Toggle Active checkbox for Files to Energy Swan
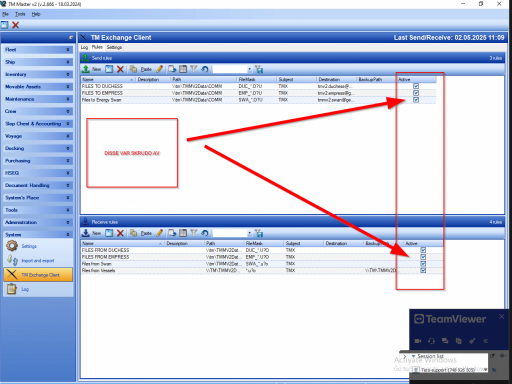Screen dimensions: 512x384 click(x=416, y=100)
